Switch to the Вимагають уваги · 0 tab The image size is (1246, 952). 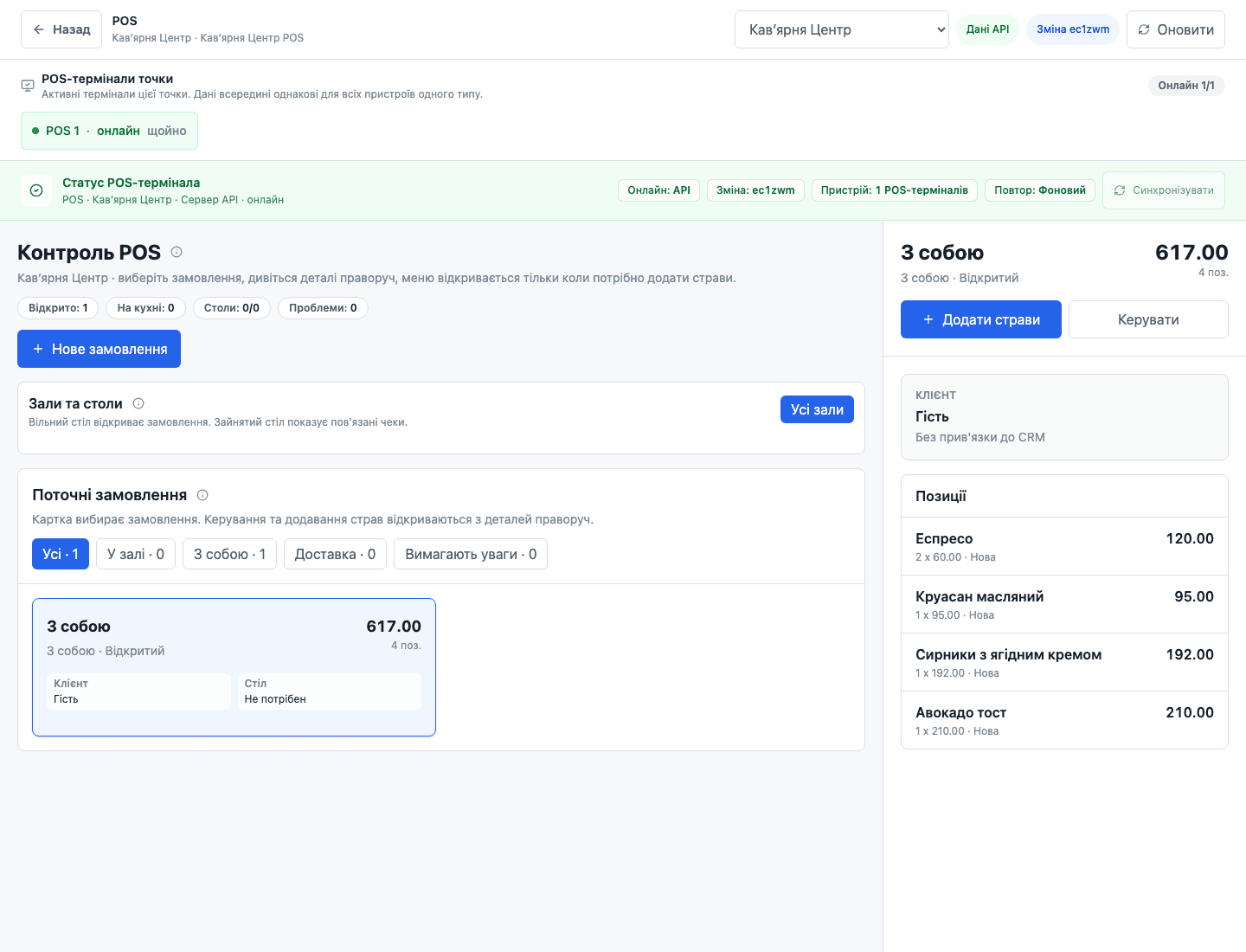tap(471, 554)
